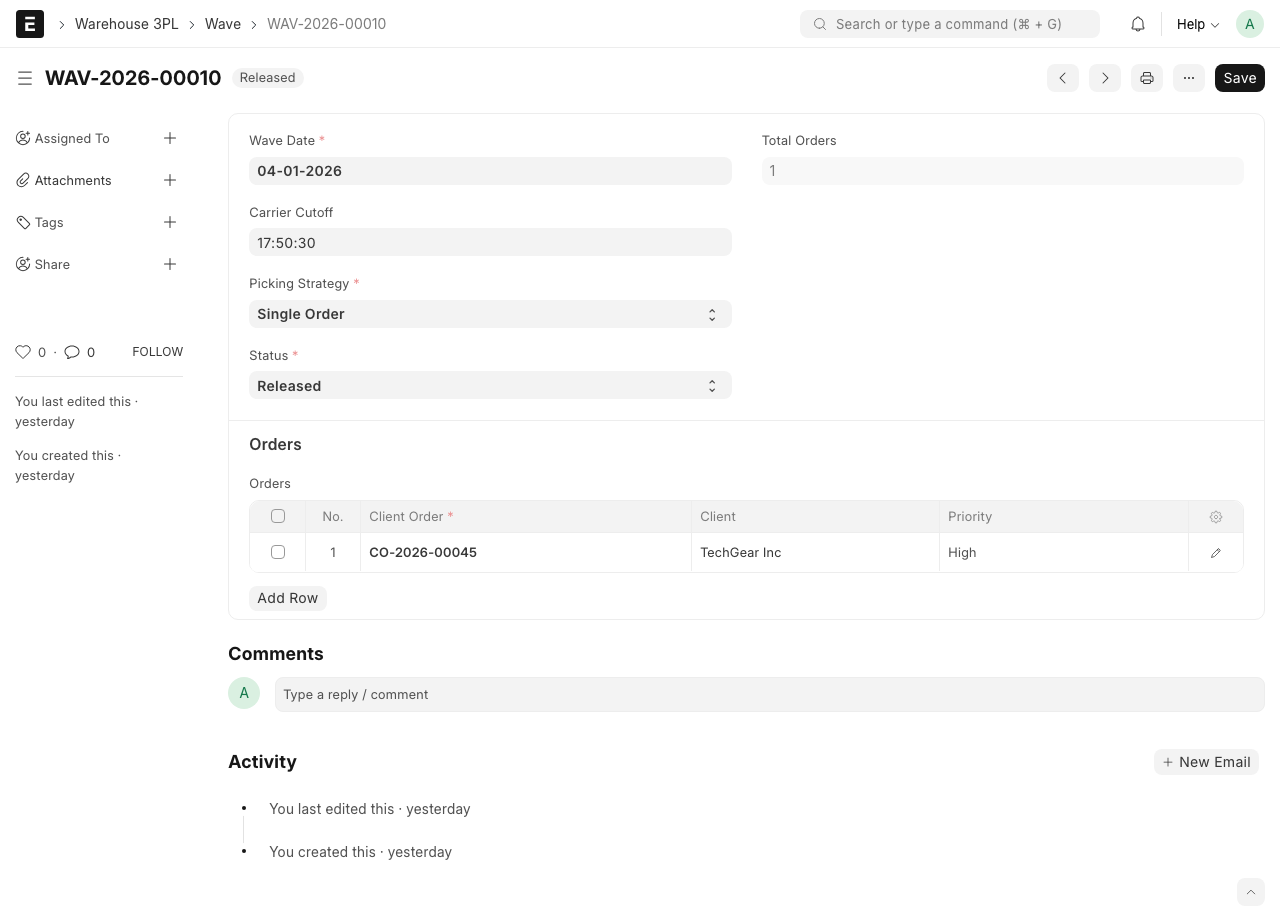The image size is (1280, 906).
Task: Open the Status dropdown
Action: click(x=490, y=386)
